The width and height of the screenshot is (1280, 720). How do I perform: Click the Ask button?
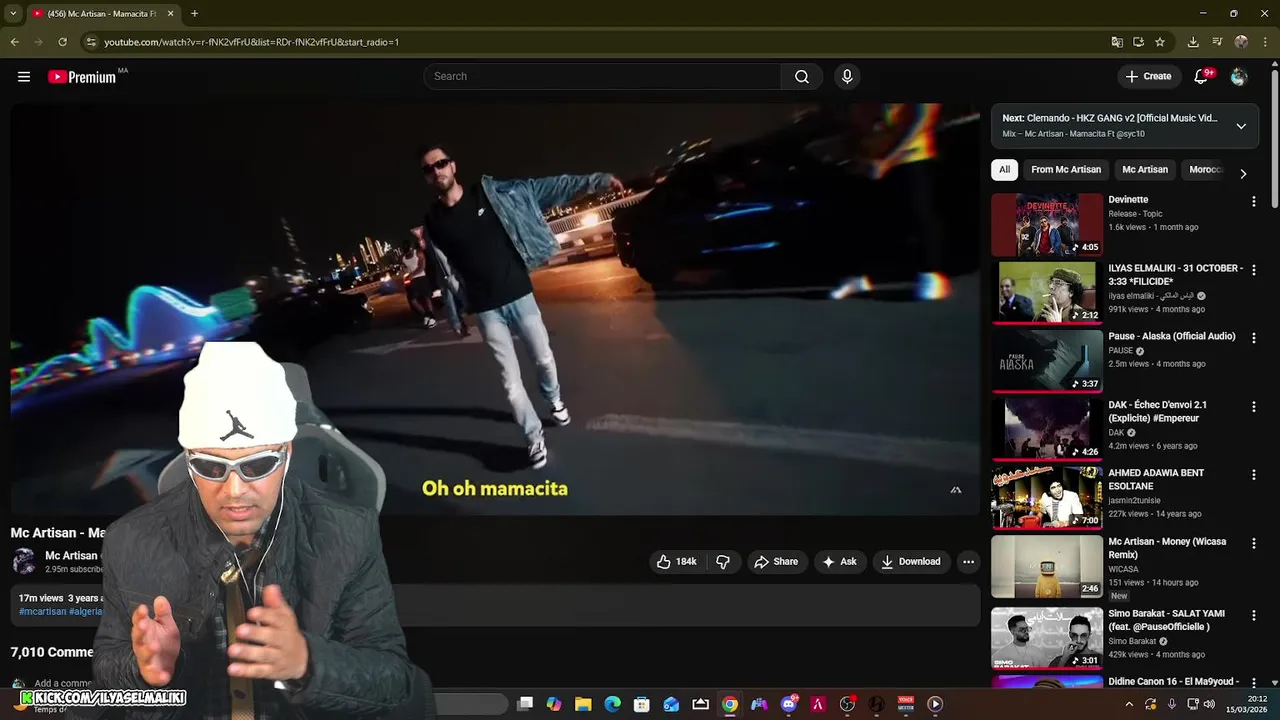pyautogui.click(x=839, y=562)
